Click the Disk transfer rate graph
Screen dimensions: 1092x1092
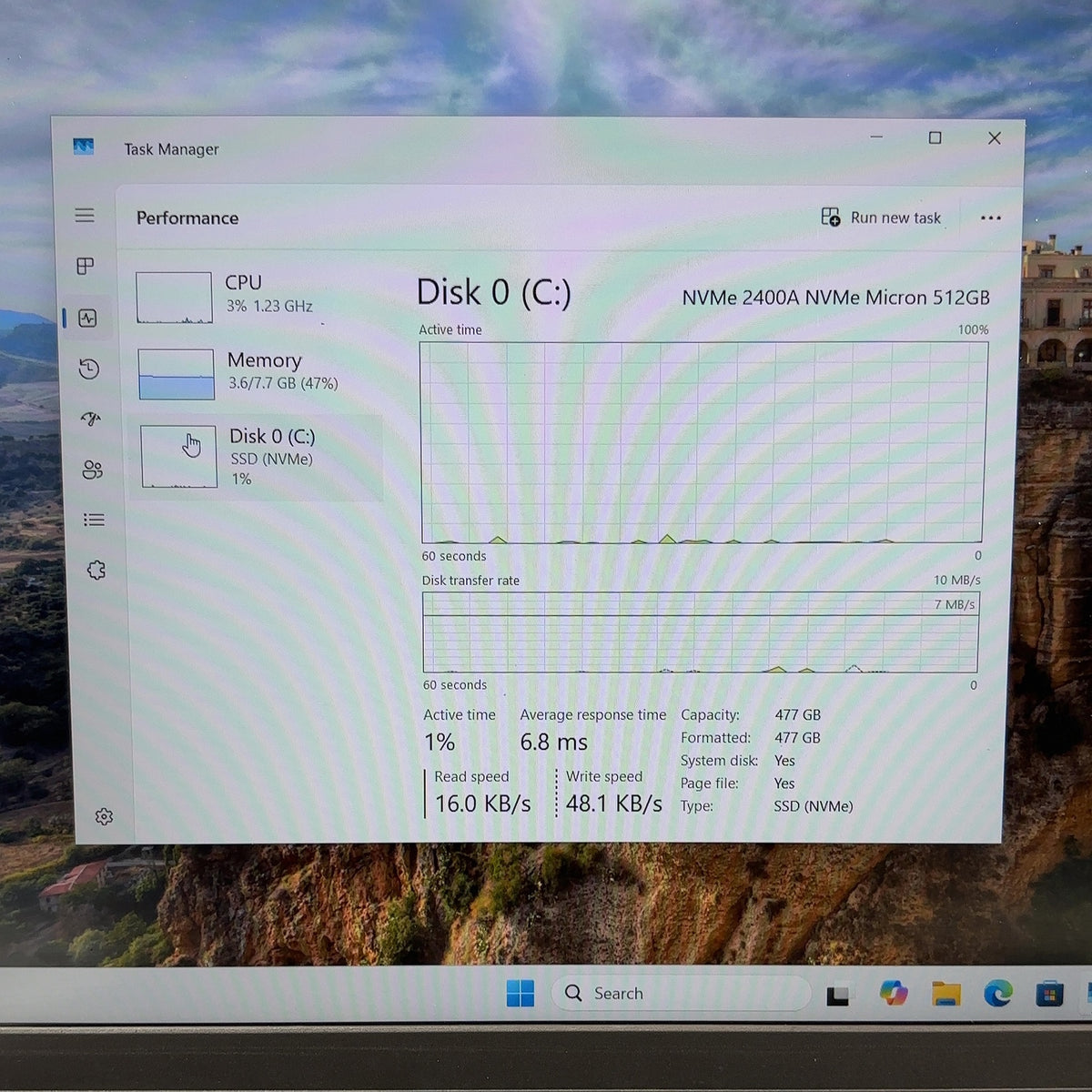pyautogui.click(x=701, y=632)
